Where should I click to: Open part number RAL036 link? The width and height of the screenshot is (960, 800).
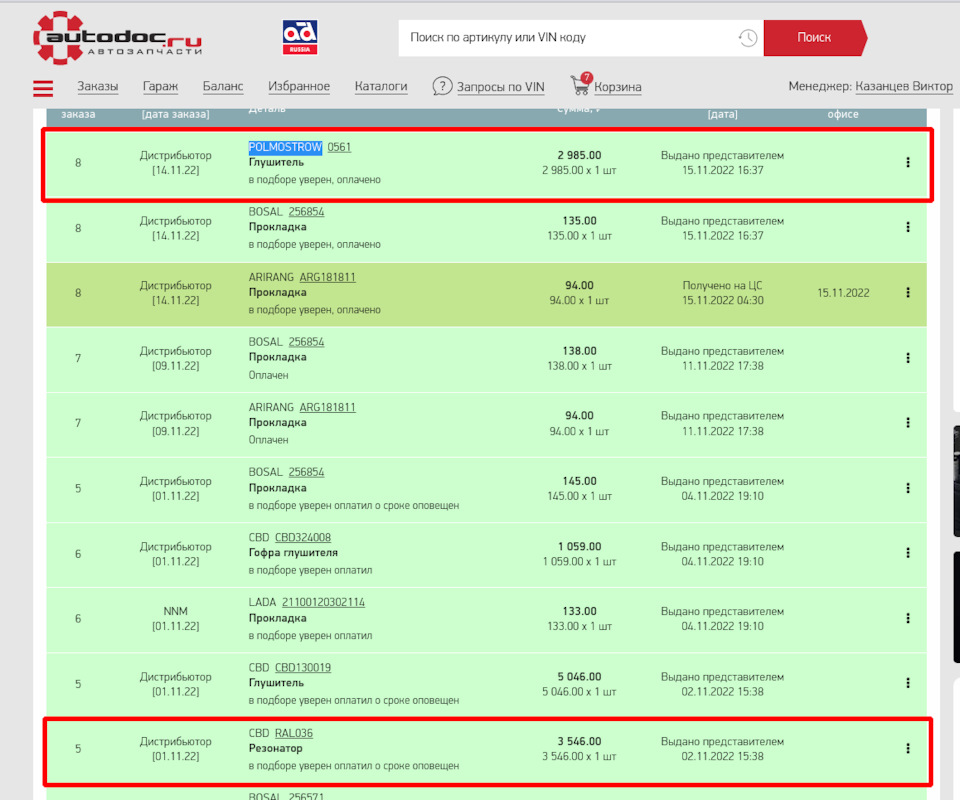(x=294, y=733)
